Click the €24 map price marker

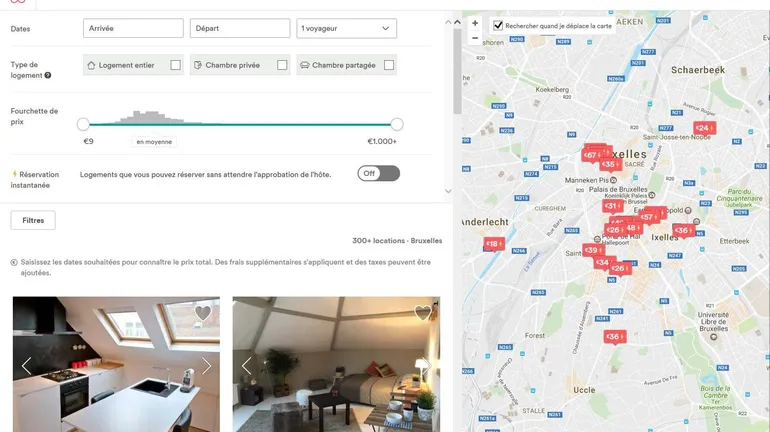click(704, 128)
